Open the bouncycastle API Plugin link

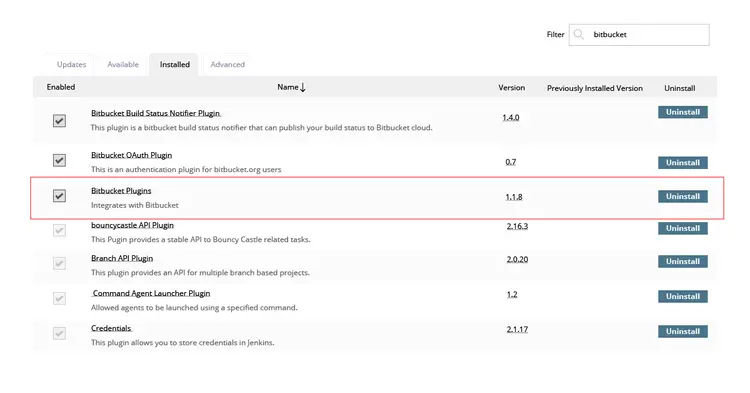pos(132,225)
